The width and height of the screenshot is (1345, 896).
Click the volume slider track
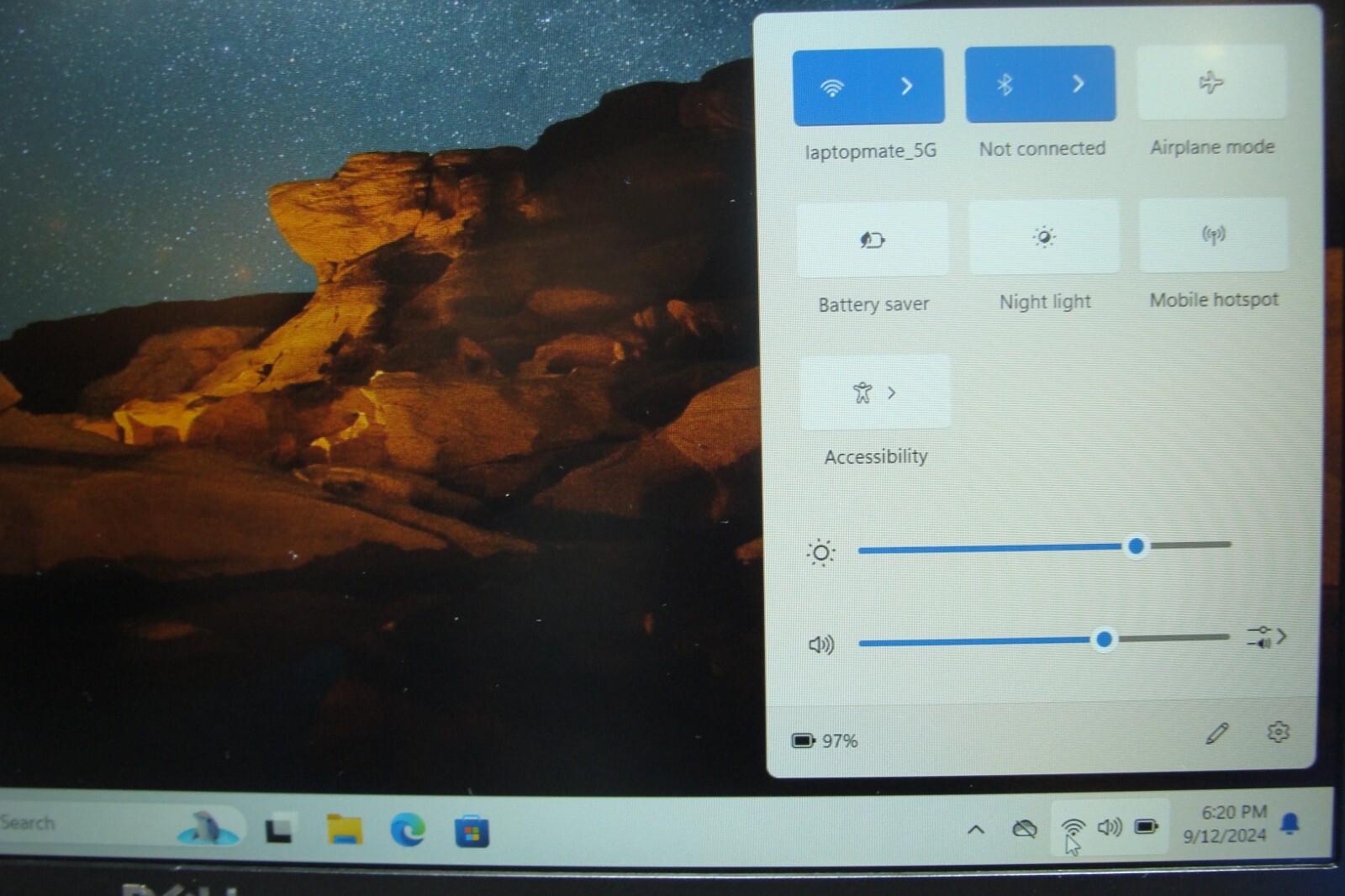[1043, 640]
